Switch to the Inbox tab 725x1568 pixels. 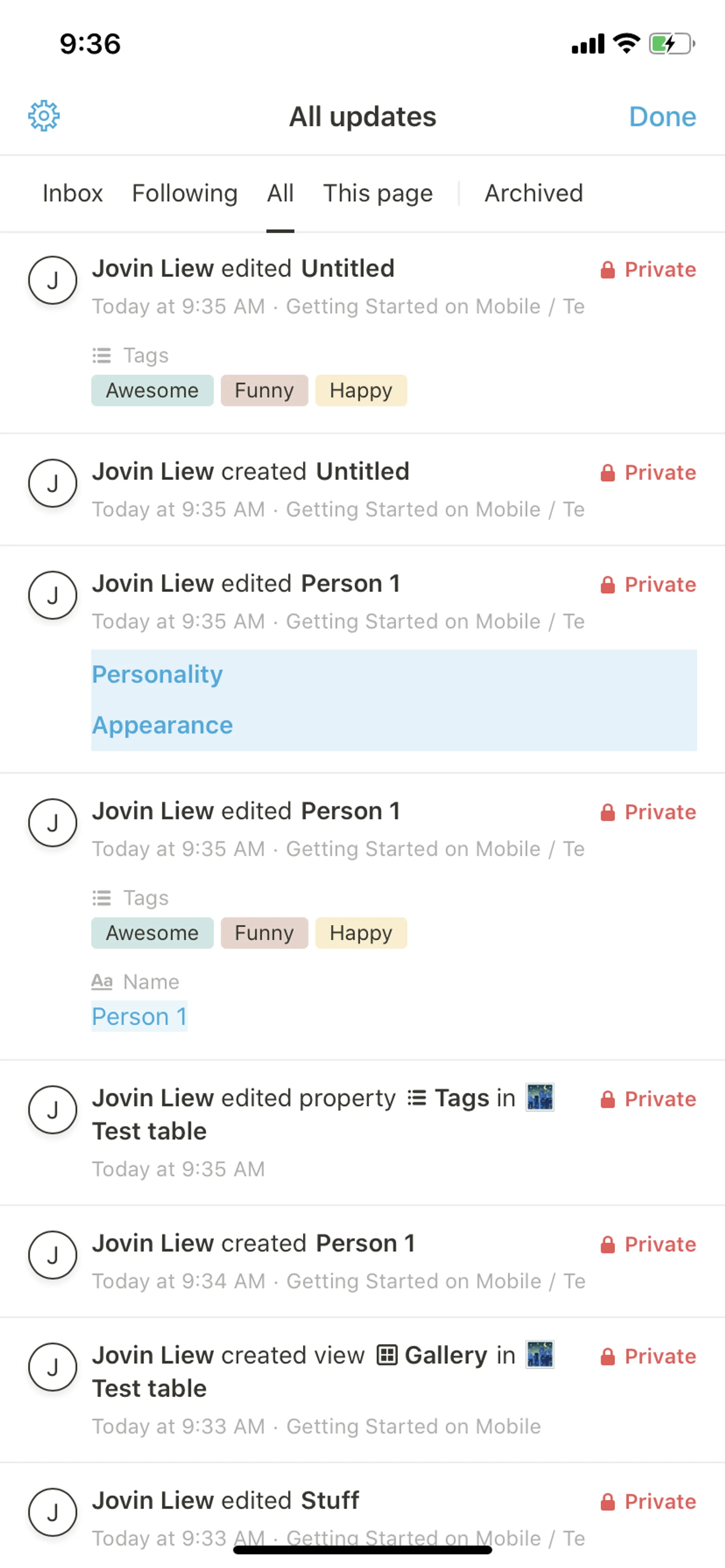pyautogui.click(x=72, y=194)
